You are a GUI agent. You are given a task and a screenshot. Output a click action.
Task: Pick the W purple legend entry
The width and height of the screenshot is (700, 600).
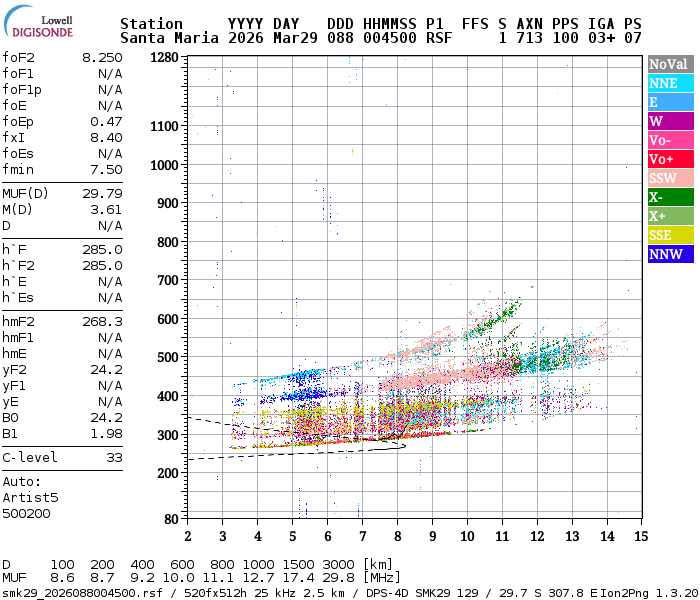coord(670,122)
